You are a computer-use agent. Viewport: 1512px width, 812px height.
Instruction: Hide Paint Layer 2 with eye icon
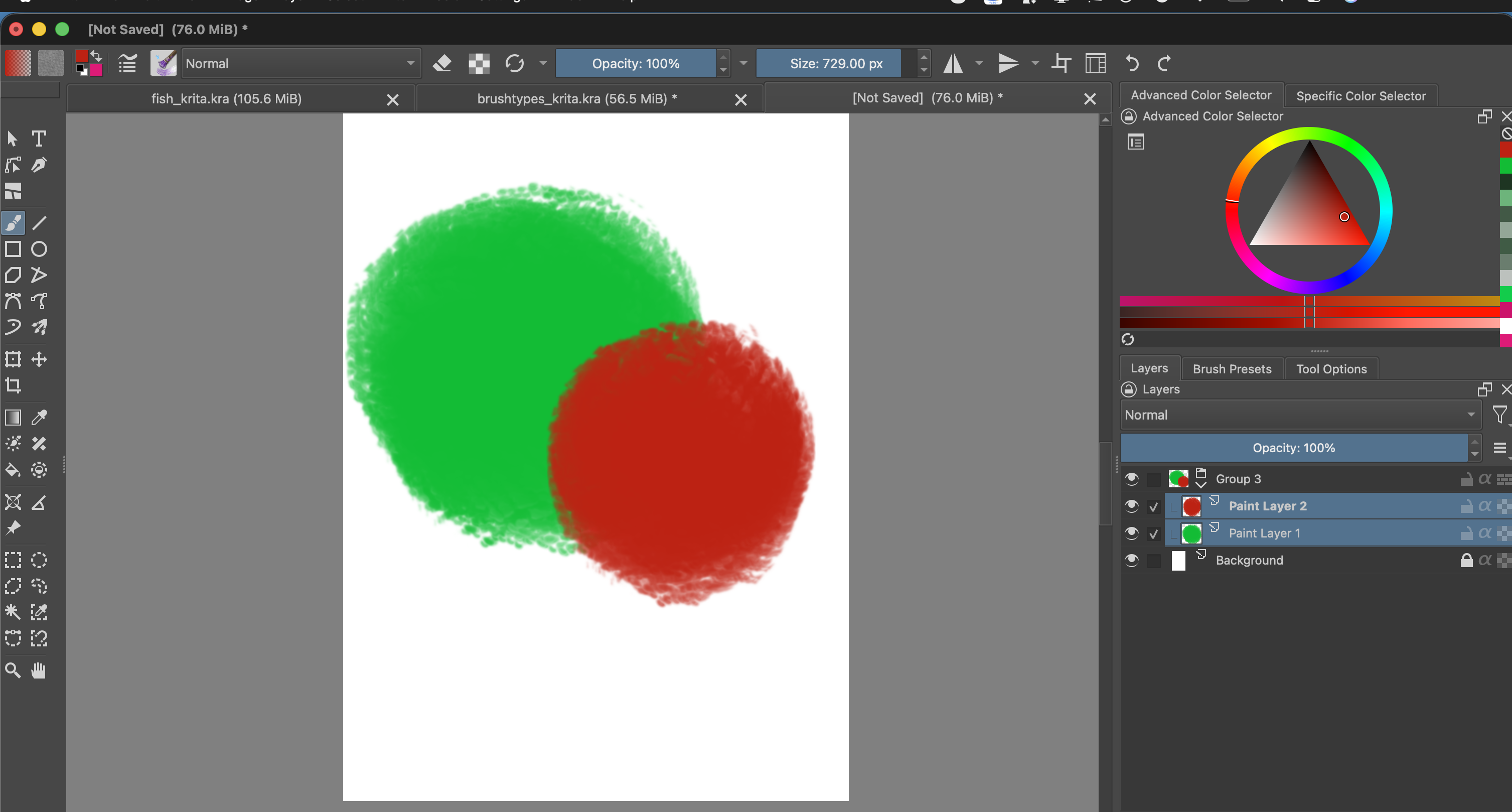tap(1132, 506)
